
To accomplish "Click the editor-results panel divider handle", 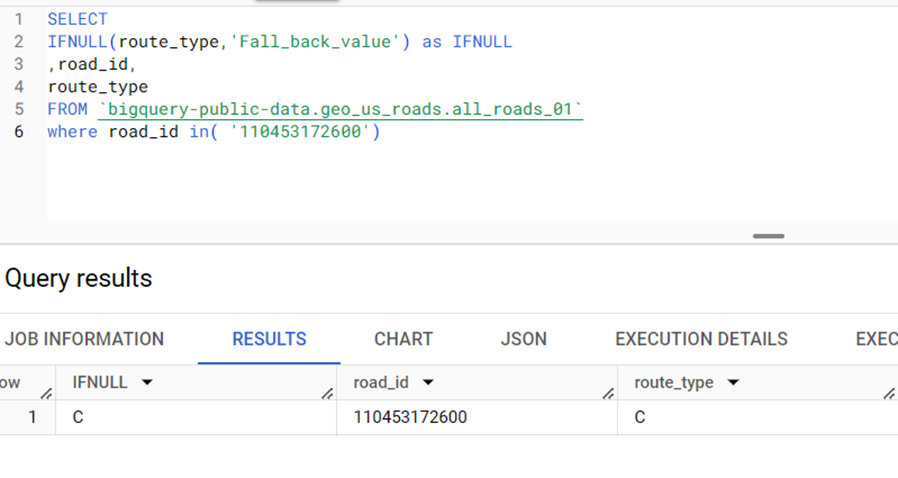I will click(x=769, y=236).
